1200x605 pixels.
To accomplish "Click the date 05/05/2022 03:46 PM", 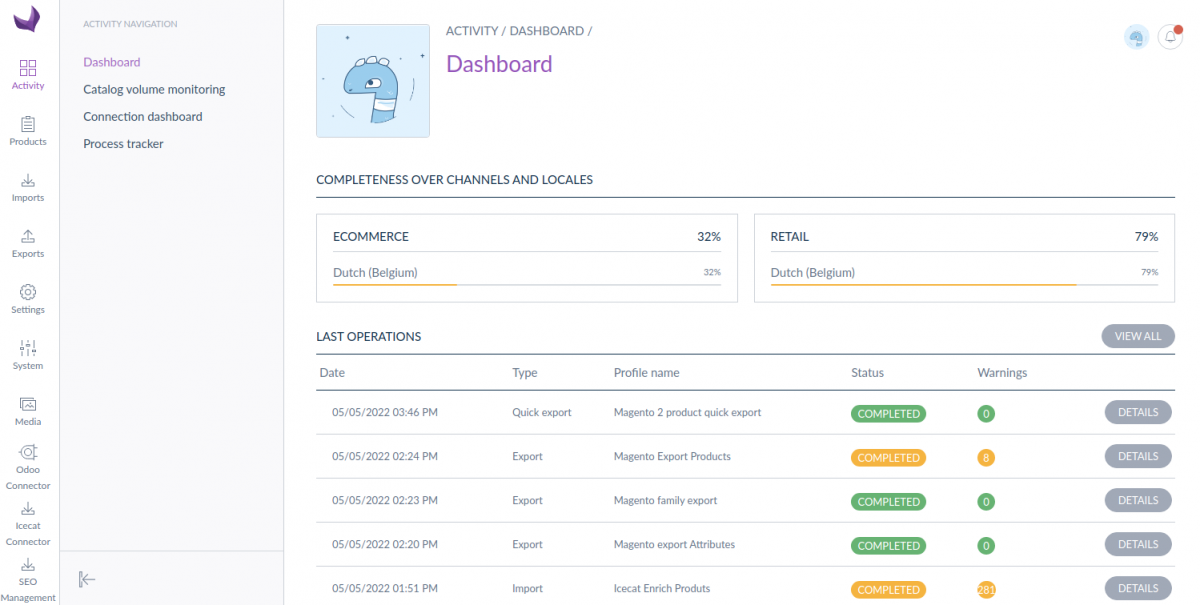I will (x=385, y=412).
